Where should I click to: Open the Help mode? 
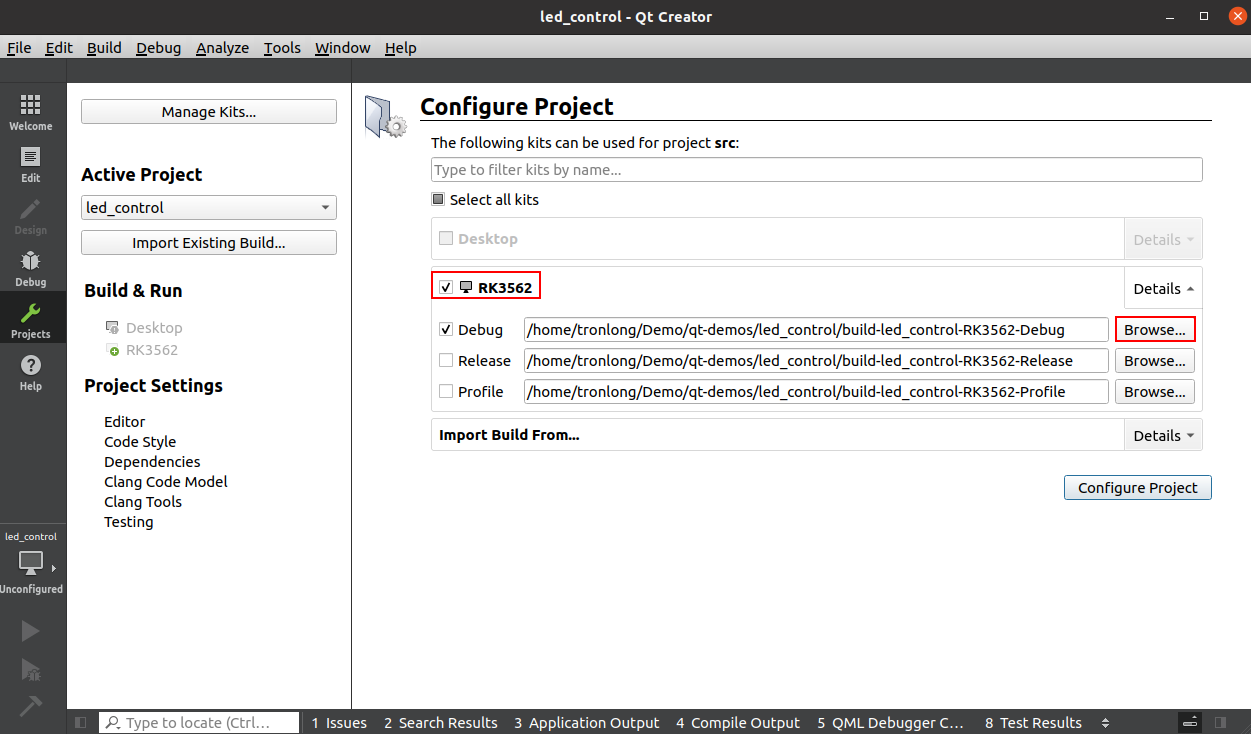pyautogui.click(x=31, y=373)
